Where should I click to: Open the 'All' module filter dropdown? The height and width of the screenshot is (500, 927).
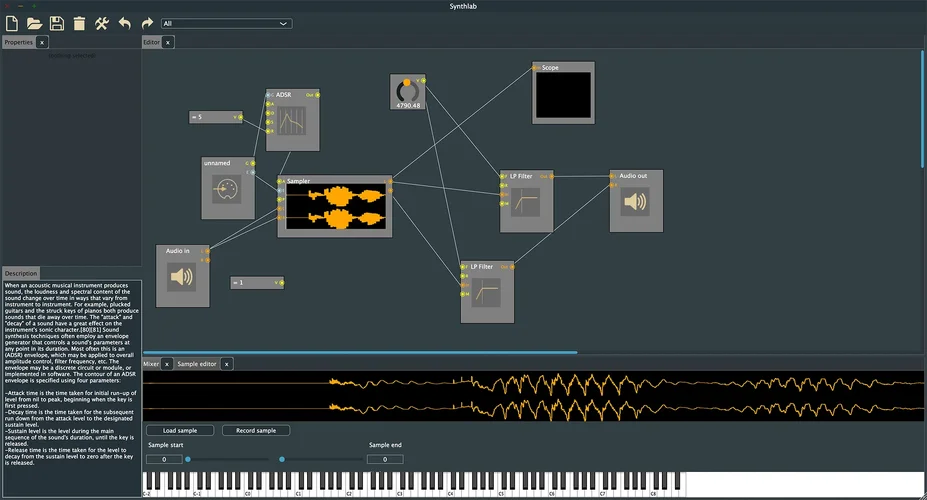(226, 24)
